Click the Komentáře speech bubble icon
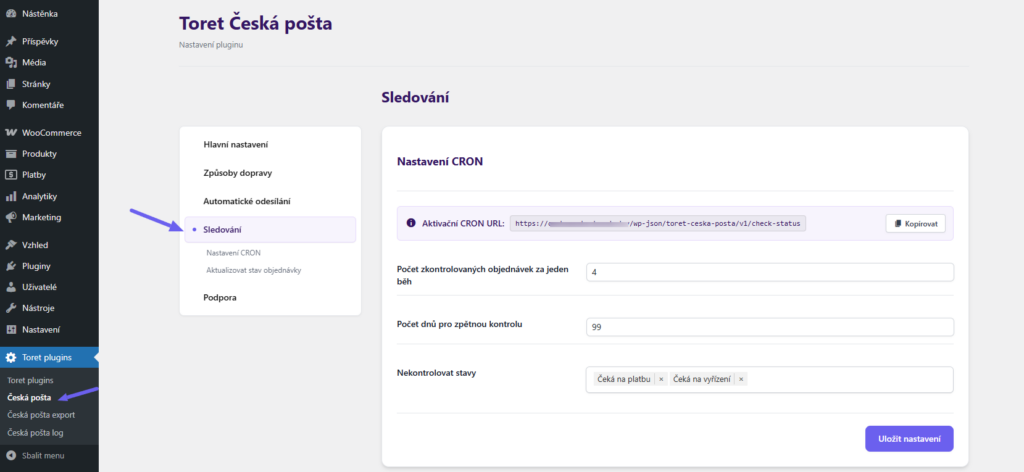1024x472 pixels. [10, 105]
